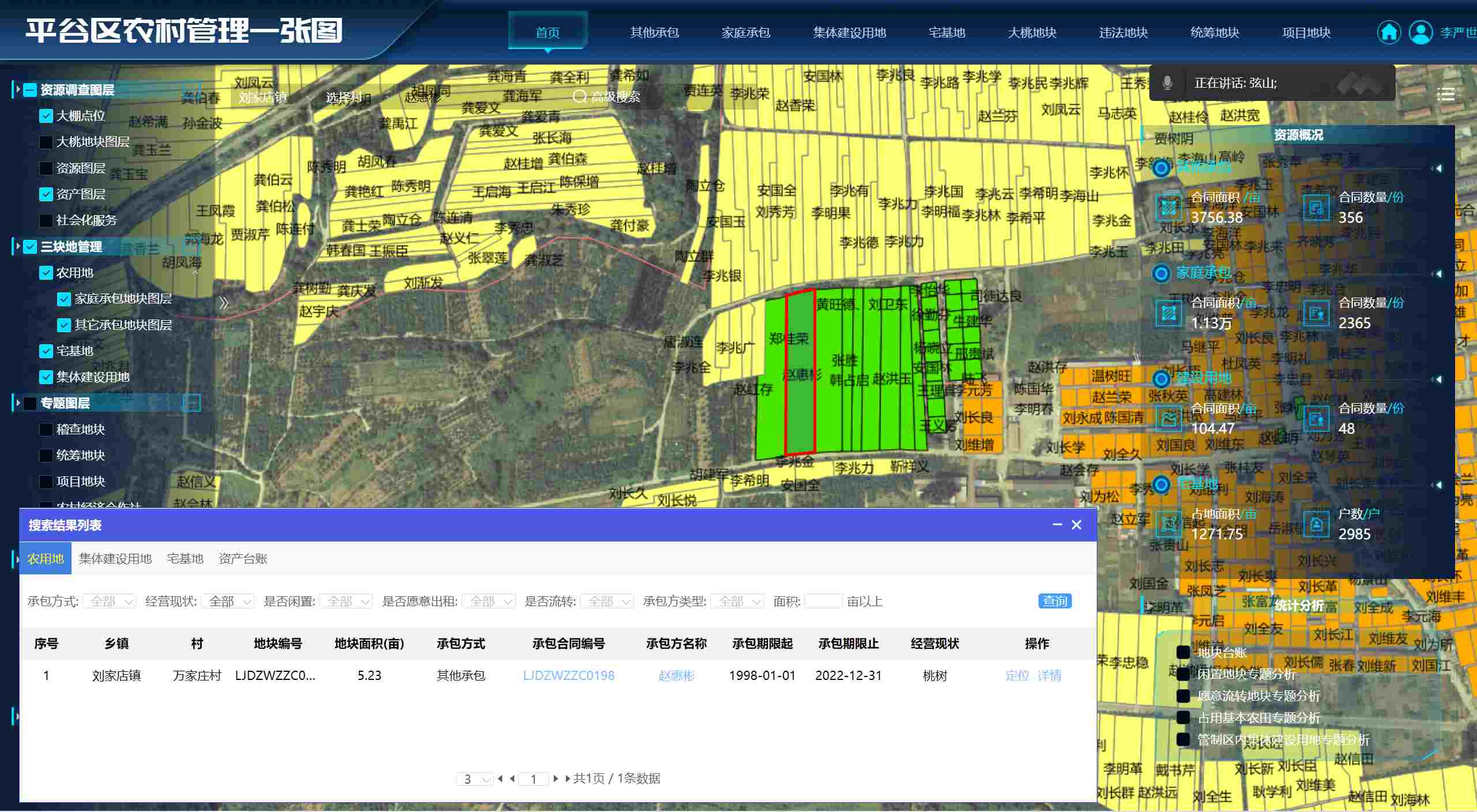Click the microphone icon in speaking bar
This screenshot has width=1477, height=812.
(1167, 83)
